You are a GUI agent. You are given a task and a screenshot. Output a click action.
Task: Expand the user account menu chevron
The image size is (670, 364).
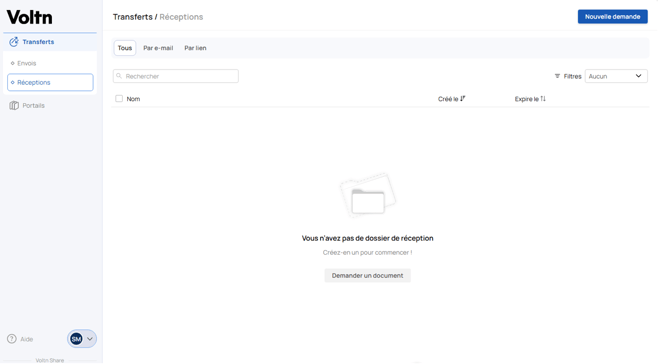click(90, 339)
